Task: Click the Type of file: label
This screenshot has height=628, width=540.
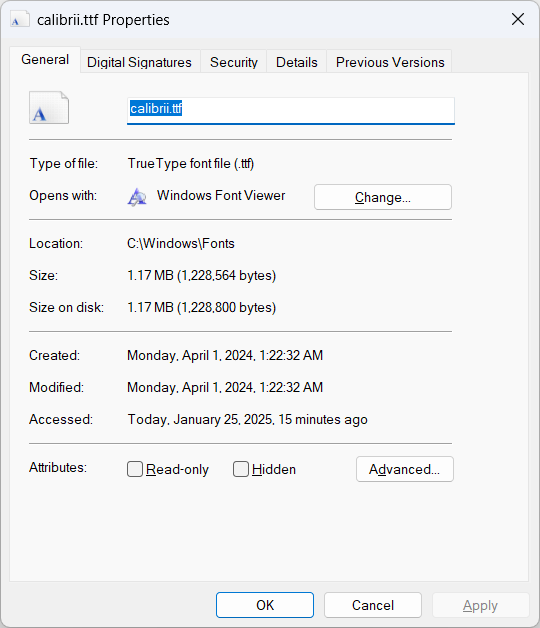Action: pos(64,163)
